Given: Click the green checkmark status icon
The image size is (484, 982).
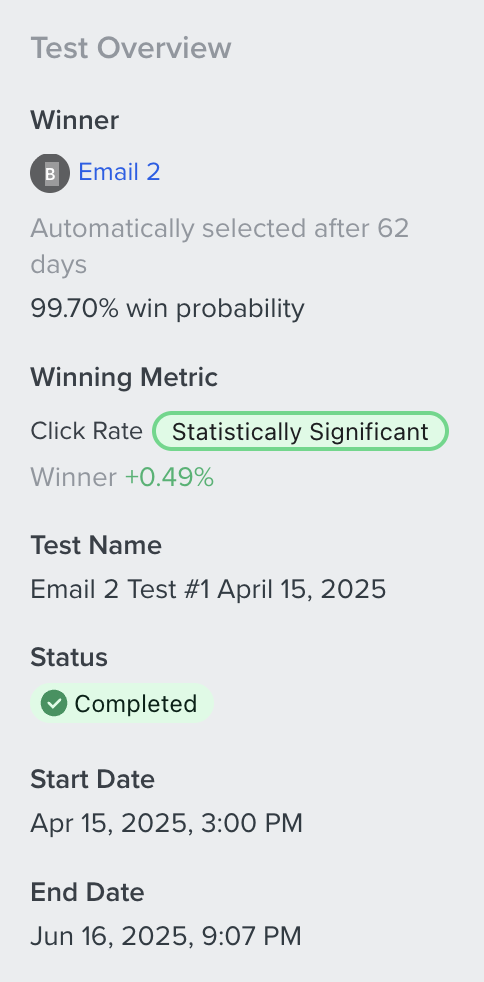Looking at the screenshot, I should 54,703.
